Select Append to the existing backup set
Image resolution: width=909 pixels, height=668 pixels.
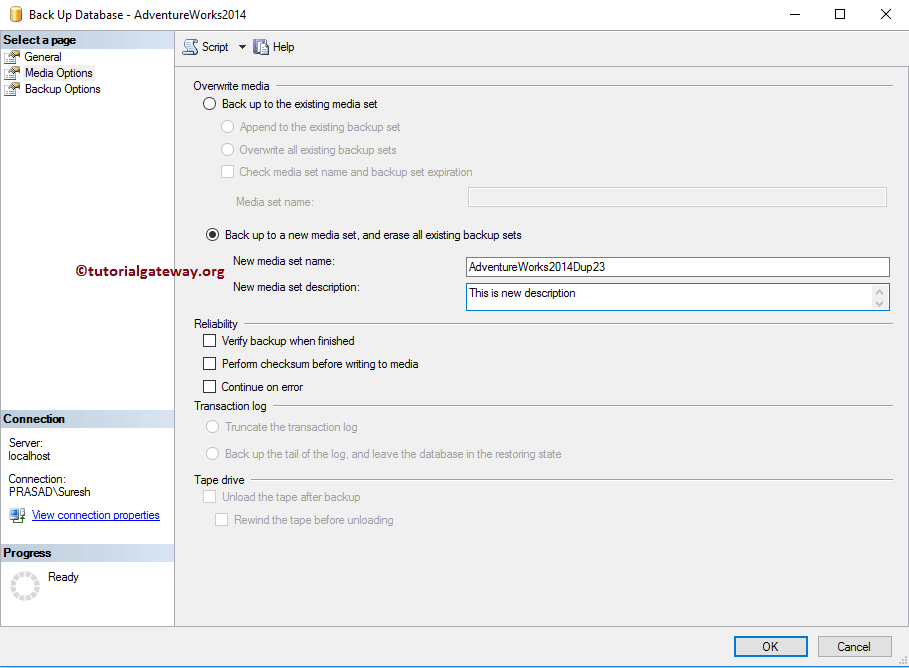coord(227,126)
